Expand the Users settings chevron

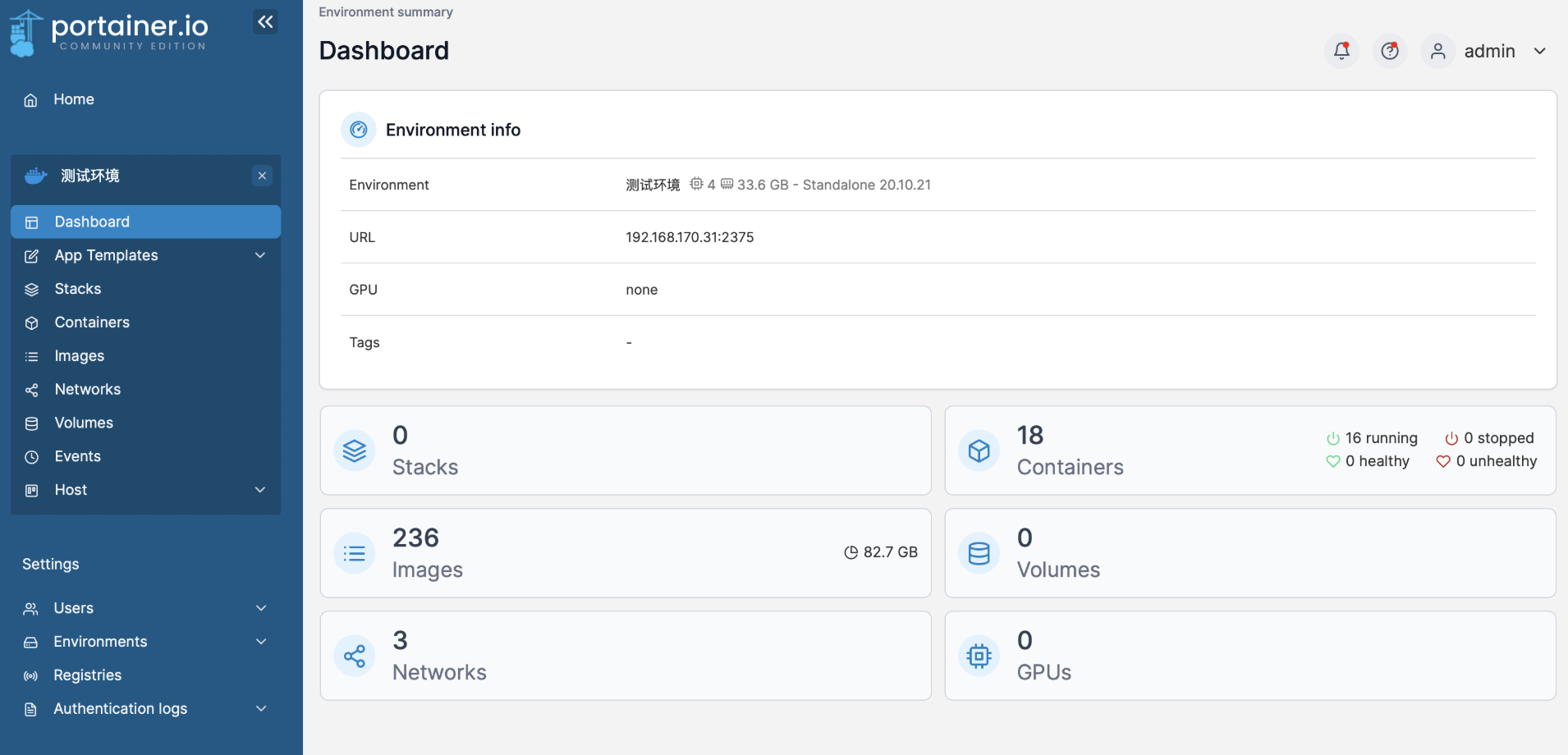261,608
